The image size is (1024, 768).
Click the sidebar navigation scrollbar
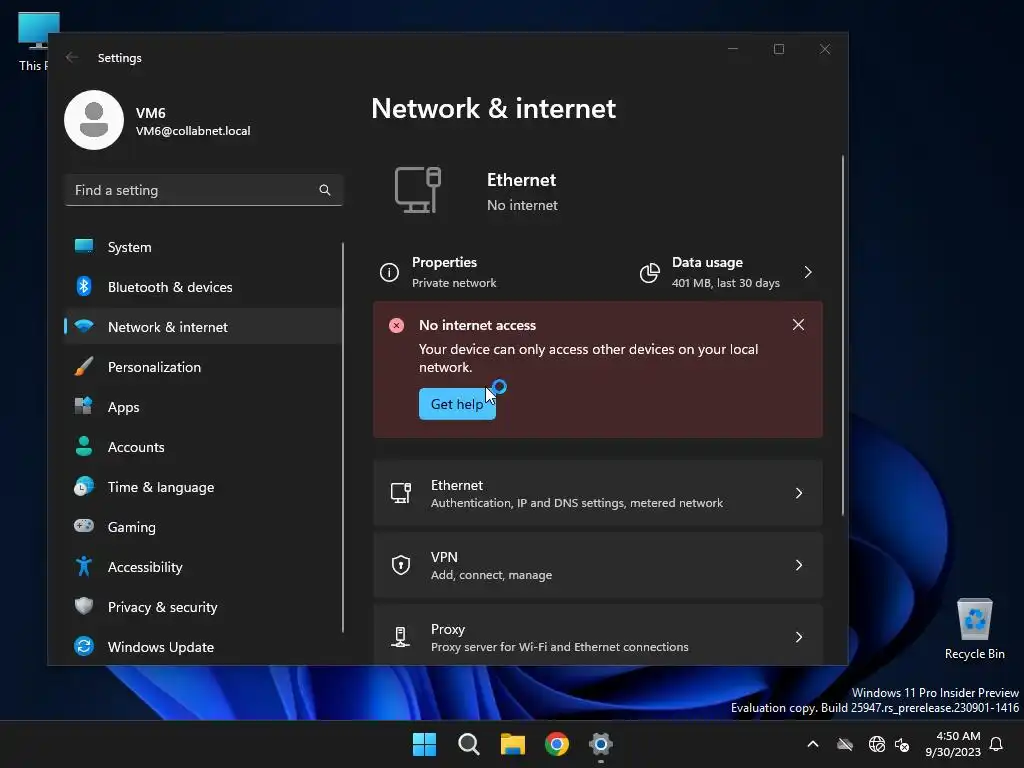(x=343, y=438)
